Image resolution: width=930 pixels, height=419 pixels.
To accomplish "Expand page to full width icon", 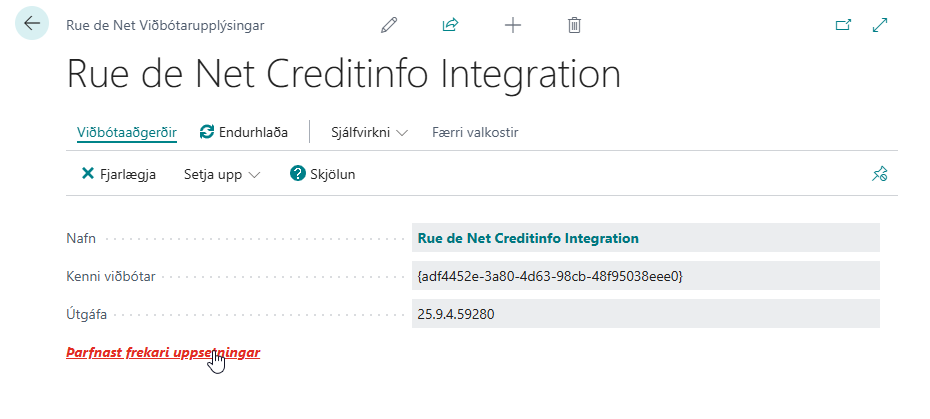I will pyautogui.click(x=881, y=25).
